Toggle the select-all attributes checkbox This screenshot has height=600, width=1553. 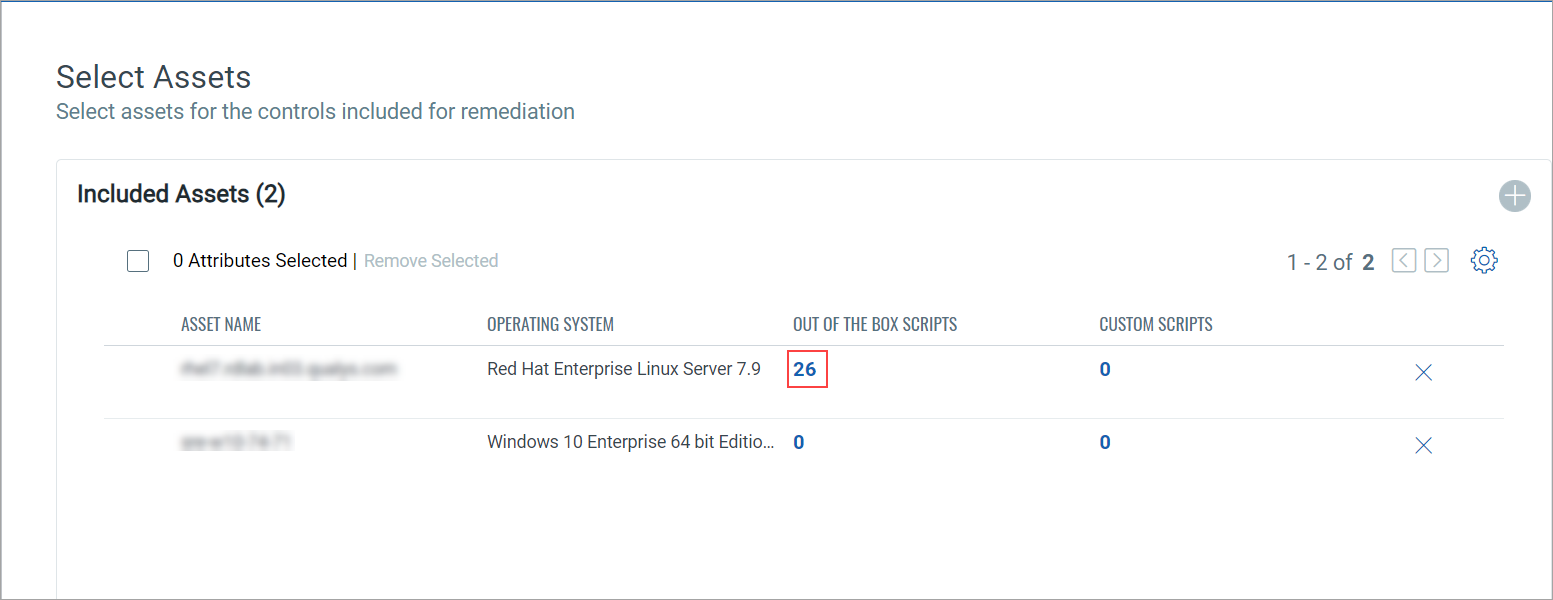tap(138, 261)
